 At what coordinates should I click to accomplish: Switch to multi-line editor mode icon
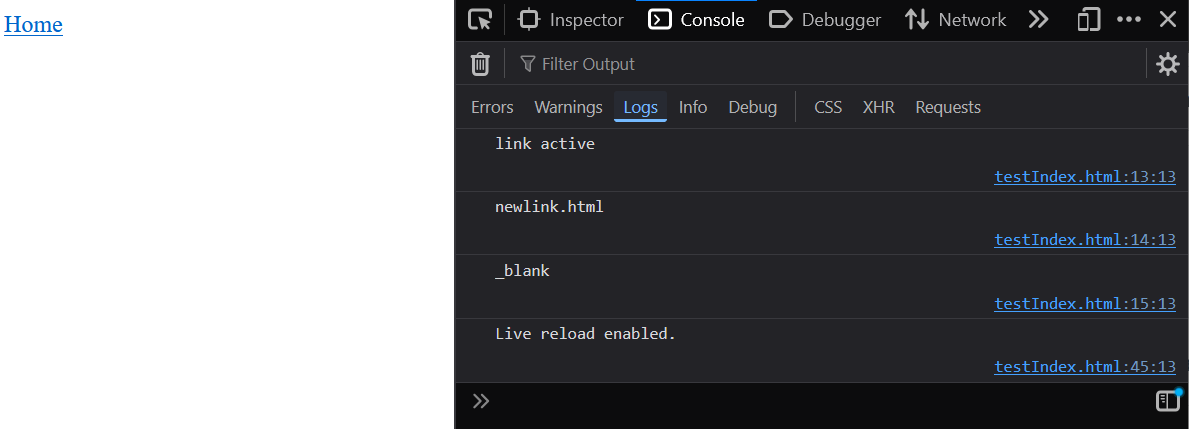coord(1168,401)
